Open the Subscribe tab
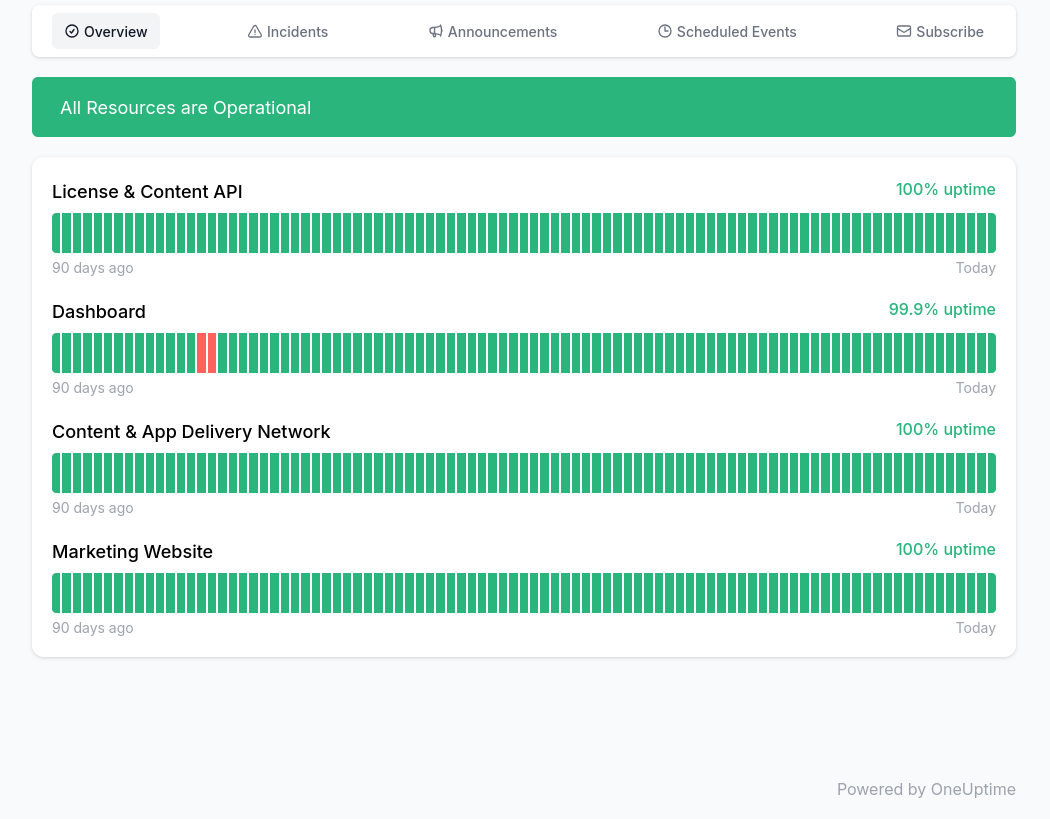This screenshot has height=819, width=1050. (x=940, y=32)
